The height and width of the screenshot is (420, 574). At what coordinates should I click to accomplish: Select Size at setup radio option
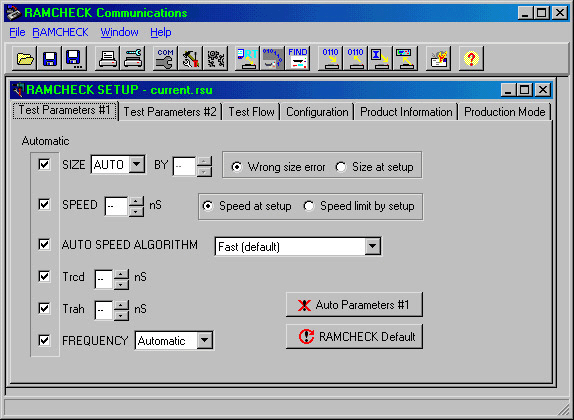click(340, 167)
